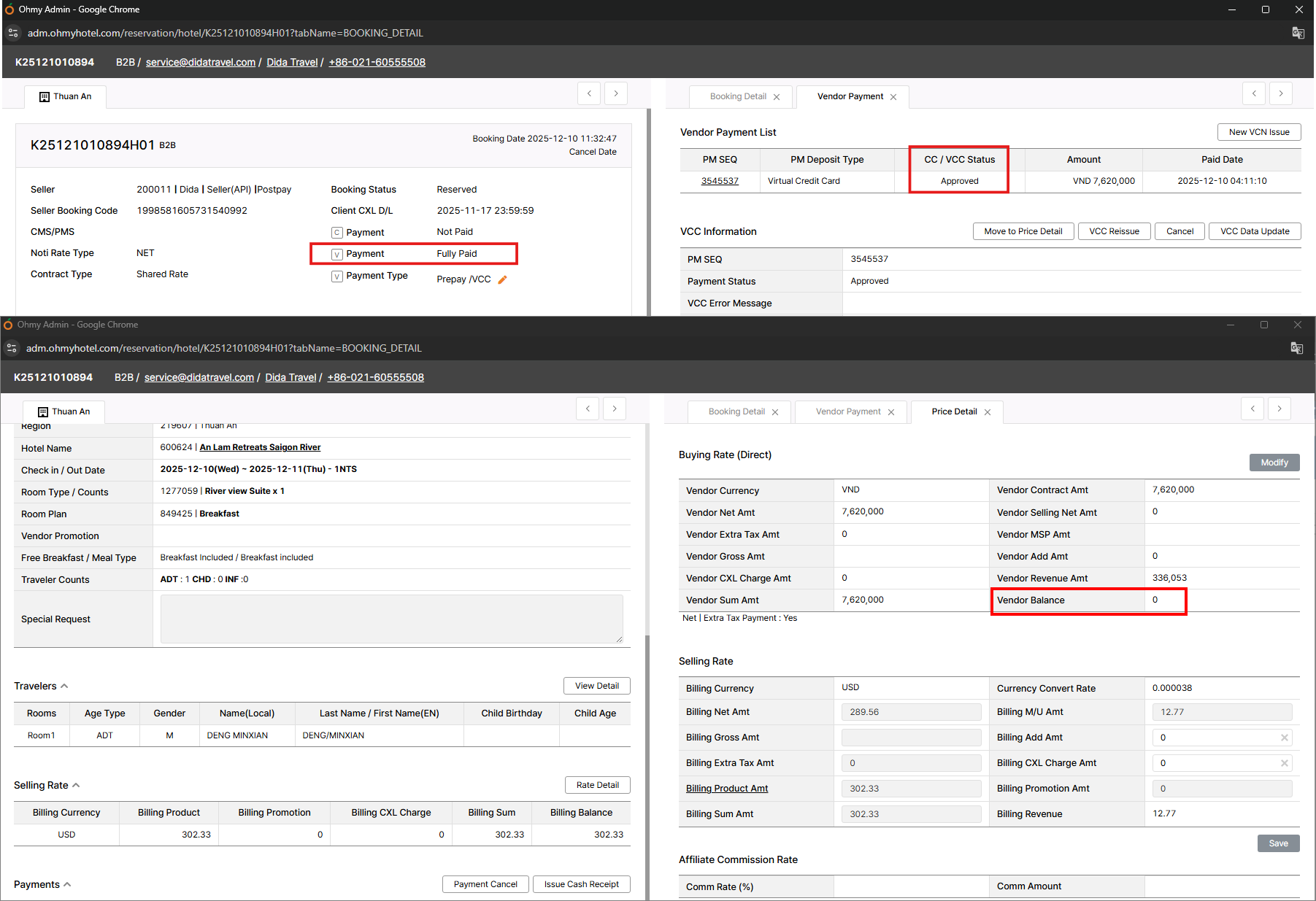This screenshot has width=1316, height=901.
Task: Click the left arrow above the Modify button
Action: (1252, 409)
